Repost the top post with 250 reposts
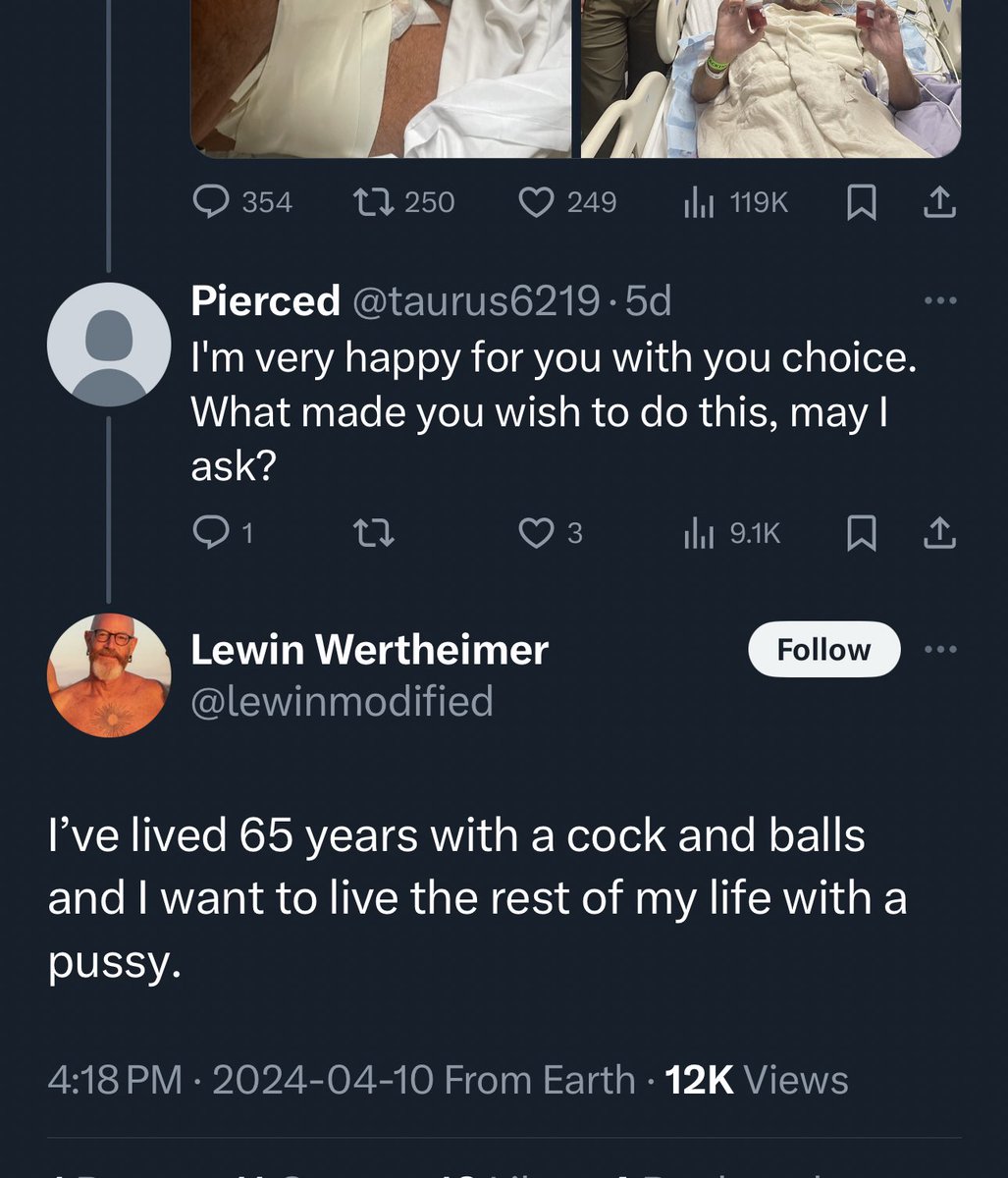The width and height of the screenshot is (1008, 1178). pyautogui.click(x=403, y=202)
